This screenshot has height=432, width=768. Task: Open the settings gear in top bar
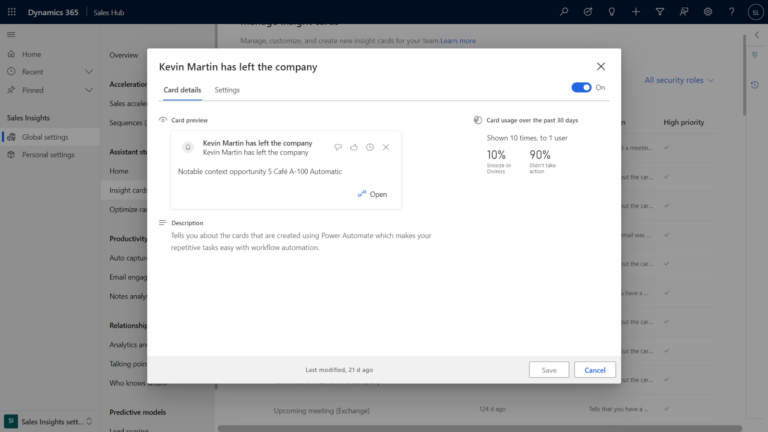708,11
